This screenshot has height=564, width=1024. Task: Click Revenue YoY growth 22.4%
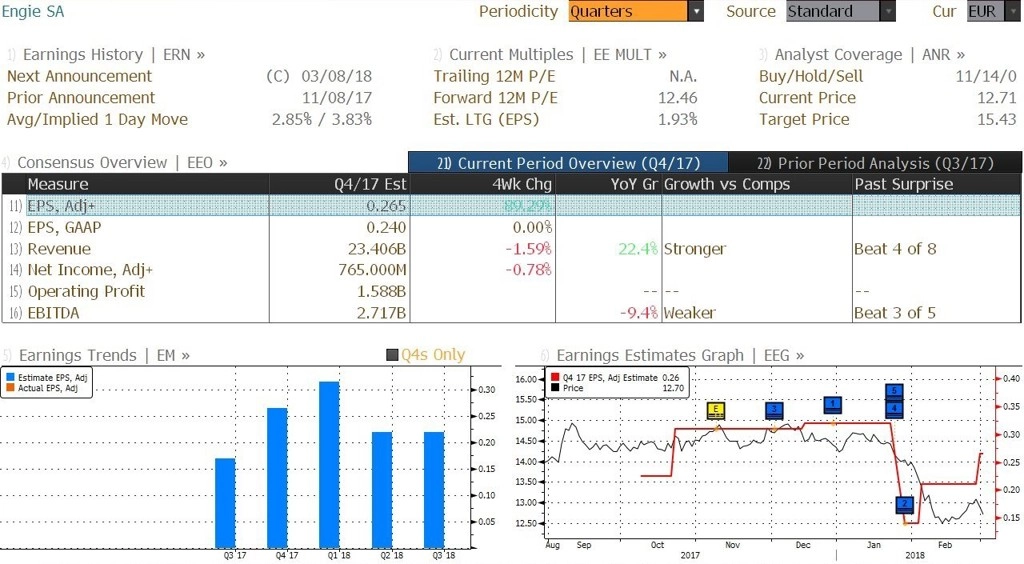pyautogui.click(x=638, y=249)
